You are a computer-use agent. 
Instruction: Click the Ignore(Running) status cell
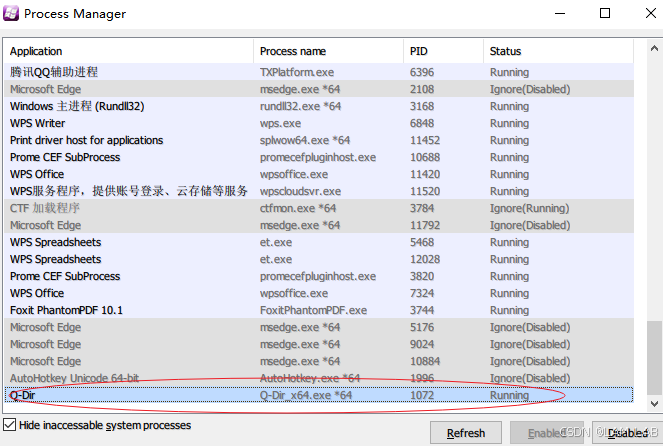pos(529,208)
